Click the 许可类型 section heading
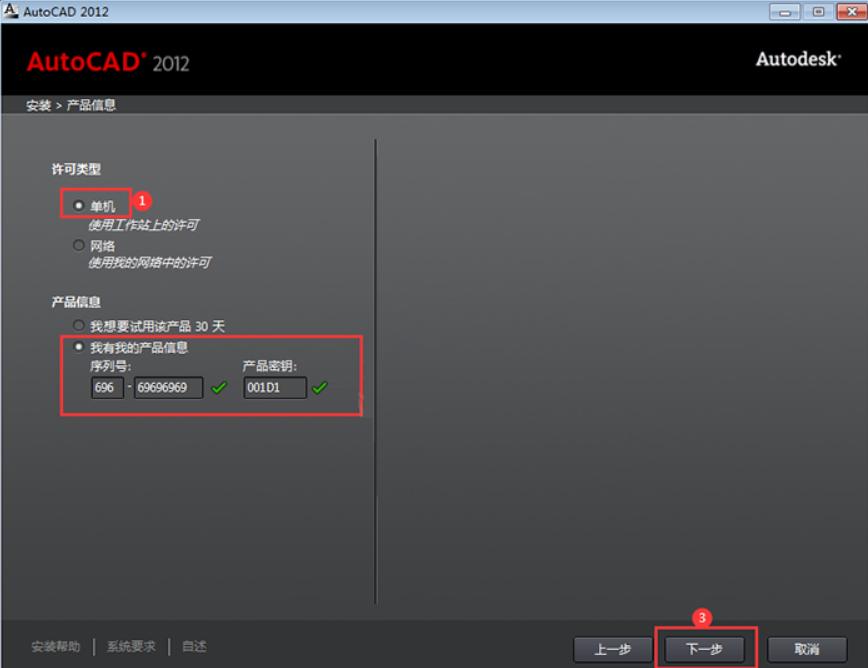 (76, 169)
